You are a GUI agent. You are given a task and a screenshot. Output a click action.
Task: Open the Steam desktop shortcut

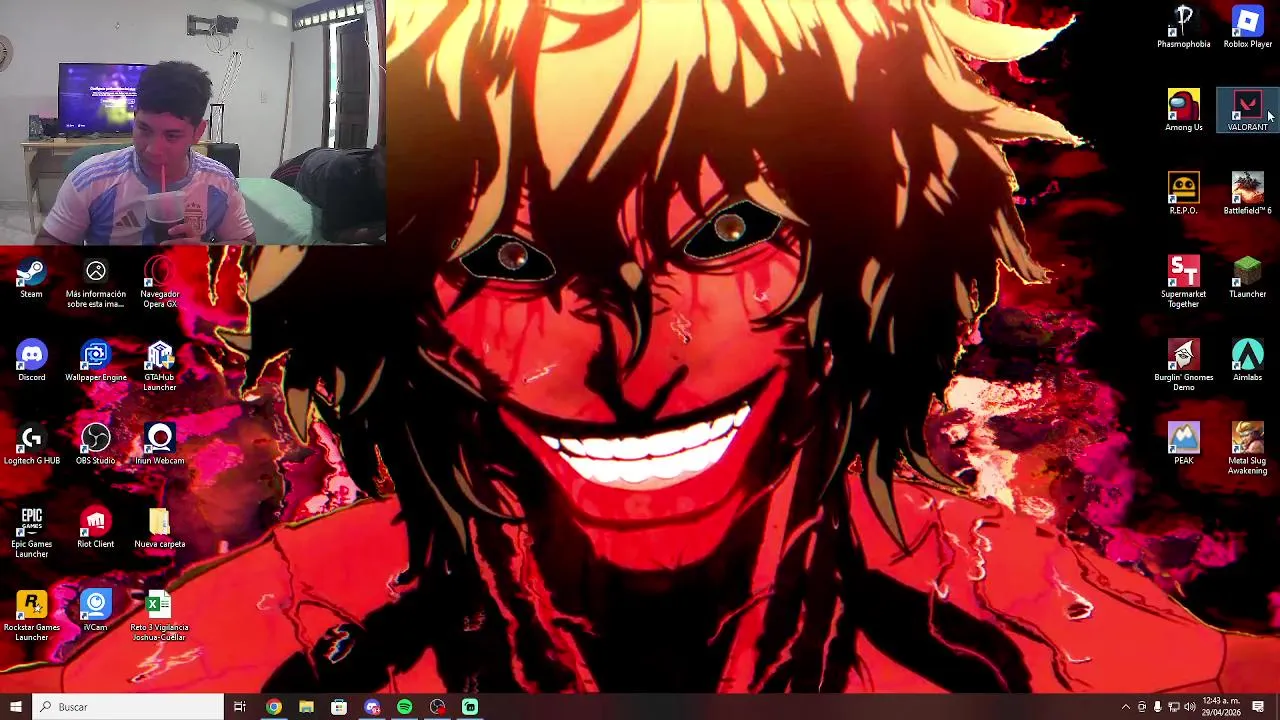(x=31, y=277)
